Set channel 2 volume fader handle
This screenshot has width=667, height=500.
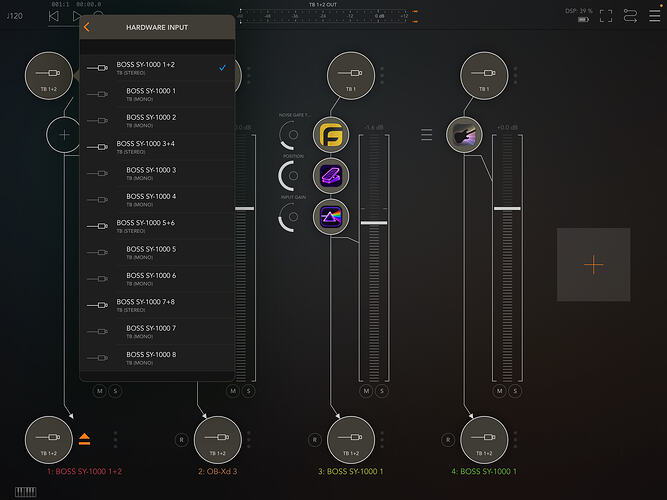click(245, 209)
